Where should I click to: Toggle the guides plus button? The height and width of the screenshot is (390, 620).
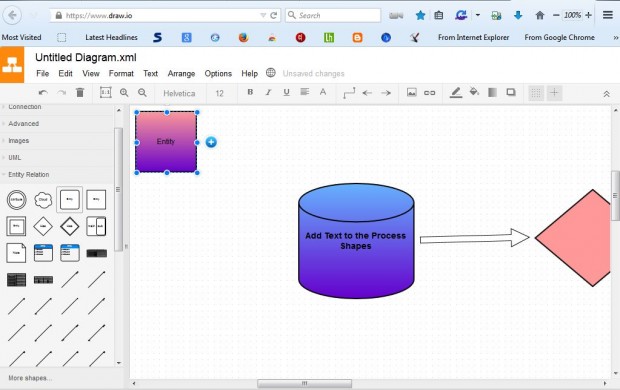pos(554,93)
